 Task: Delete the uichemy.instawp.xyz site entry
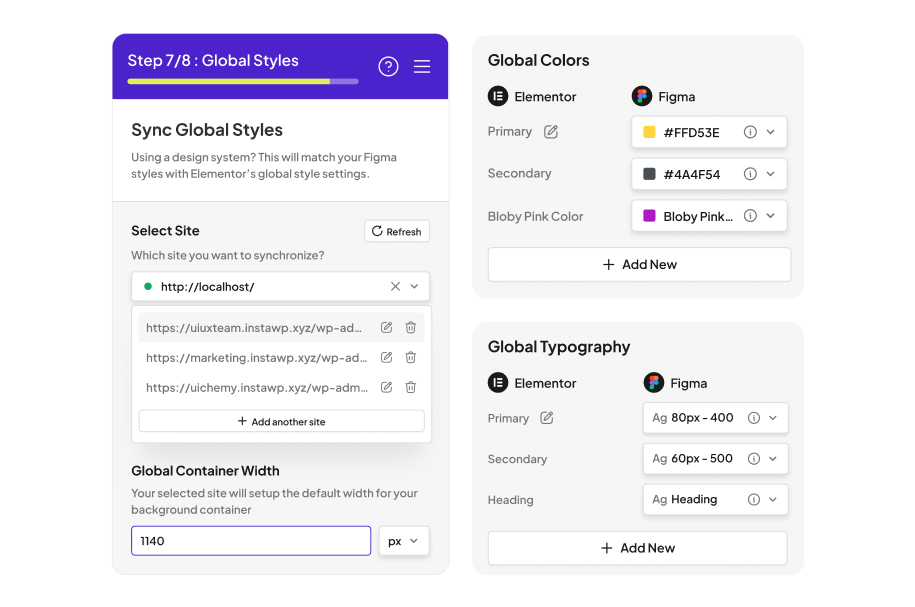(x=411, y=387)
